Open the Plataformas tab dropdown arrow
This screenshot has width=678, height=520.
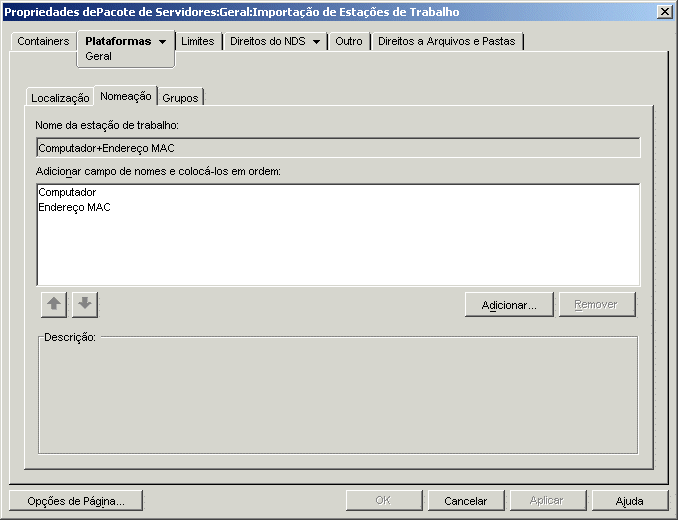[x=162, y=42]
